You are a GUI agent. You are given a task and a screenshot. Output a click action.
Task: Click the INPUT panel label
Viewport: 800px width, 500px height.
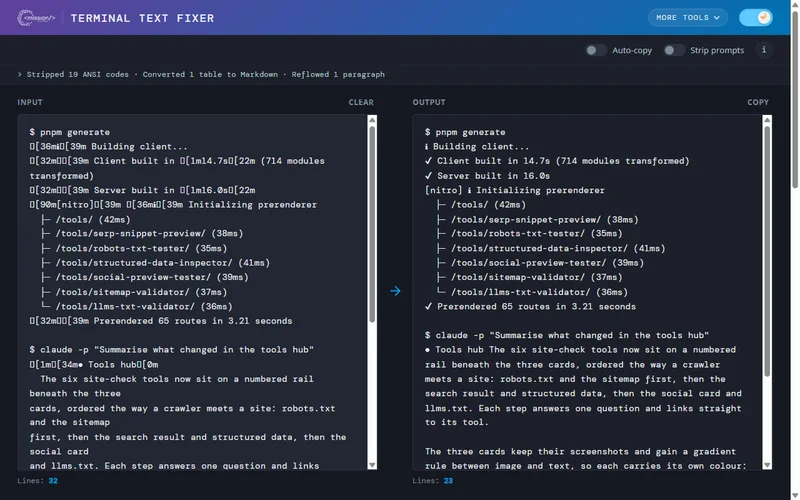(x=30, y=102)
